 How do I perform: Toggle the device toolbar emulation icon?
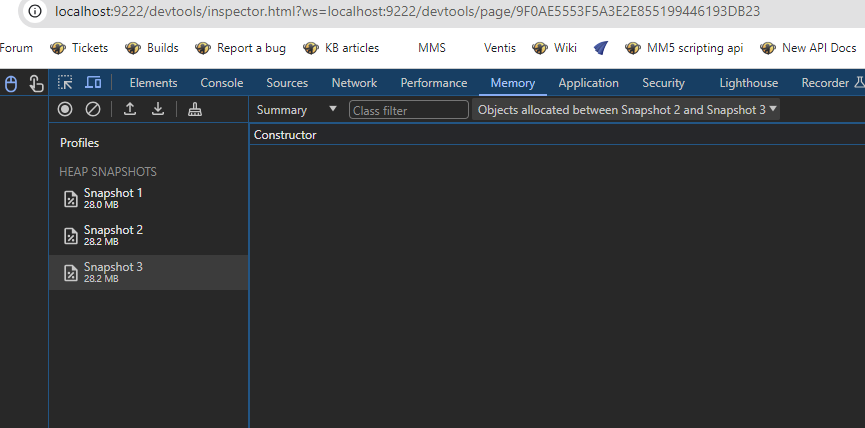pyautogui.click(x=93, y=83)
